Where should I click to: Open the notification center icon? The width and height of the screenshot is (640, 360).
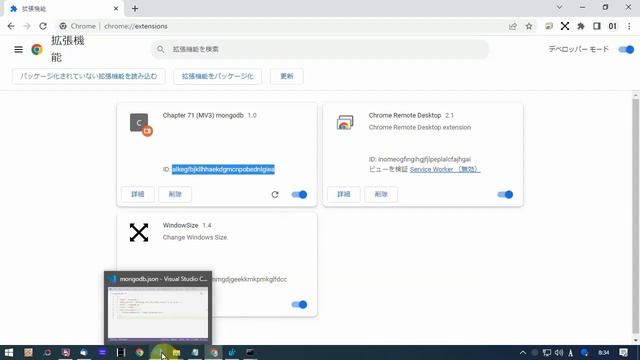coord(623,353)
